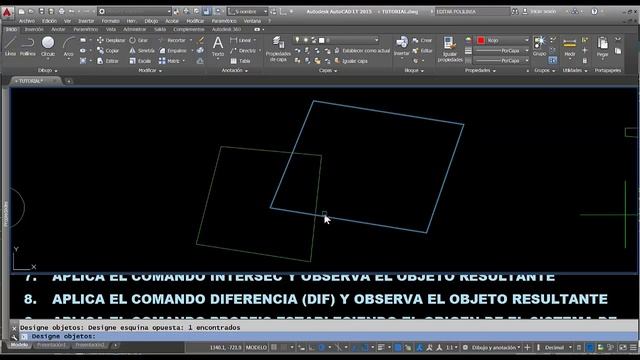
Task: Use the Simetría (mirror) command
Action: coord(142,51)
